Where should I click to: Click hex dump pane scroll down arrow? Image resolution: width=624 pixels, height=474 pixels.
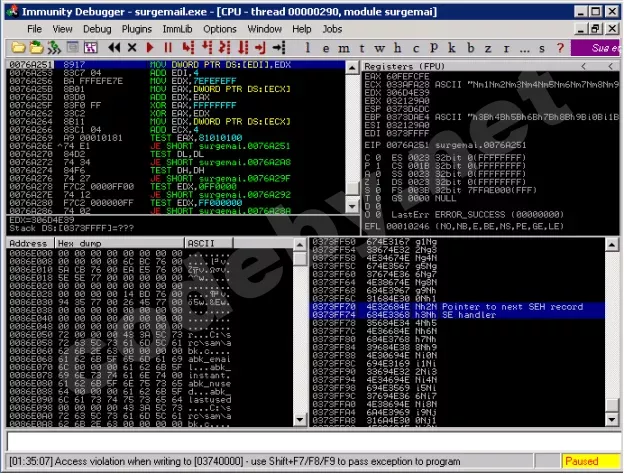pos(300,419)
